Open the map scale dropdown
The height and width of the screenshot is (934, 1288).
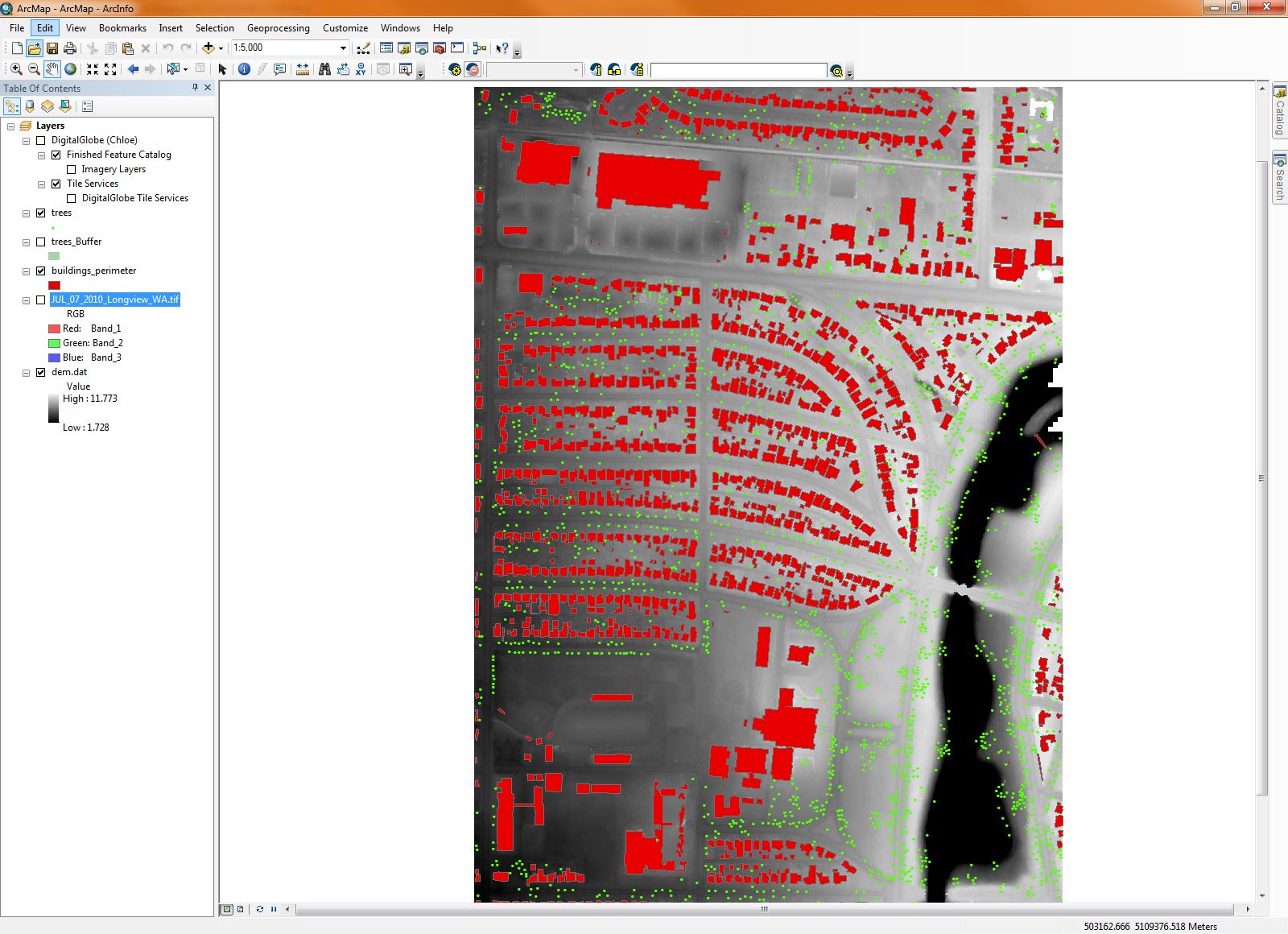[344, 48]
